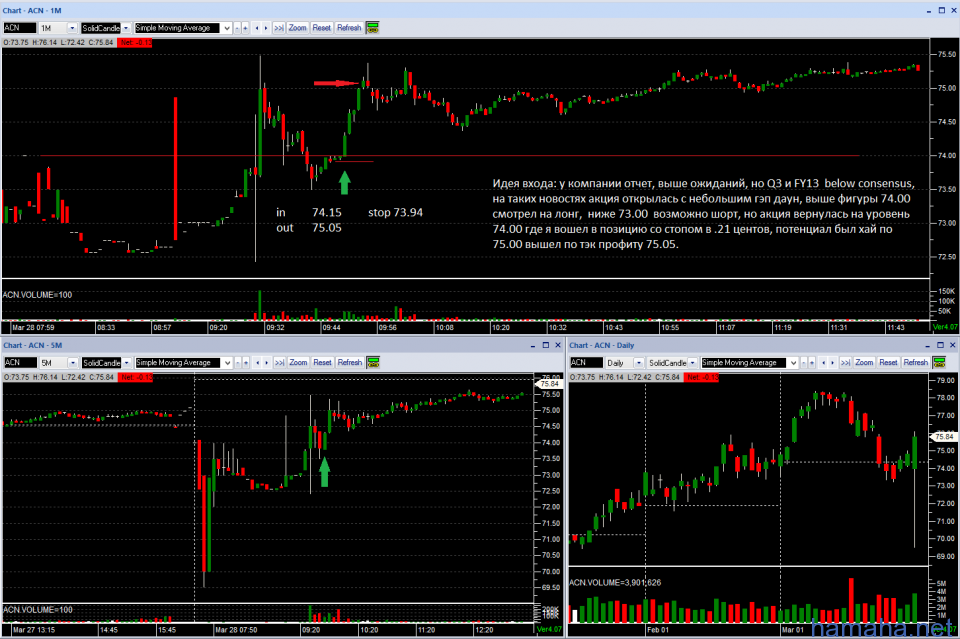Click Mar 28 07:59 time label in 1M chart

point(33,327)
